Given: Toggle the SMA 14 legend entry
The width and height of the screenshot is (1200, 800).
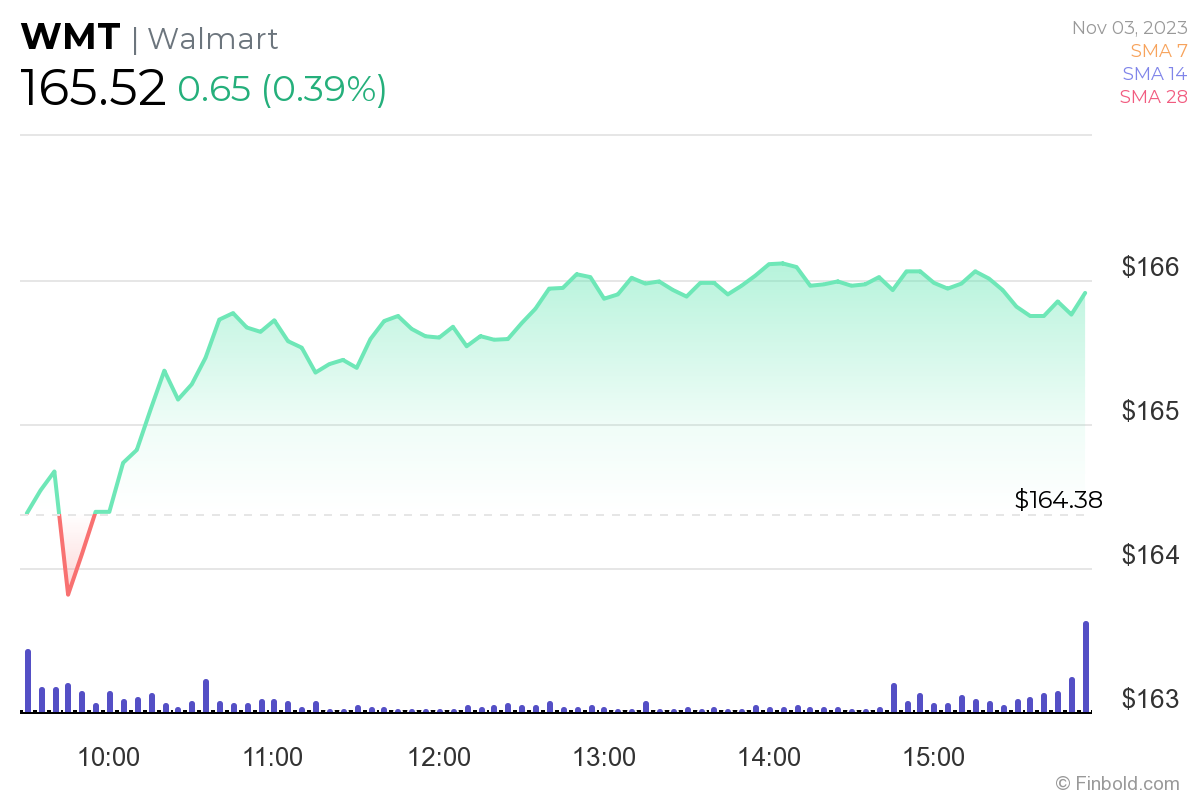Looking at the screenshot, I should point(1154,73).
